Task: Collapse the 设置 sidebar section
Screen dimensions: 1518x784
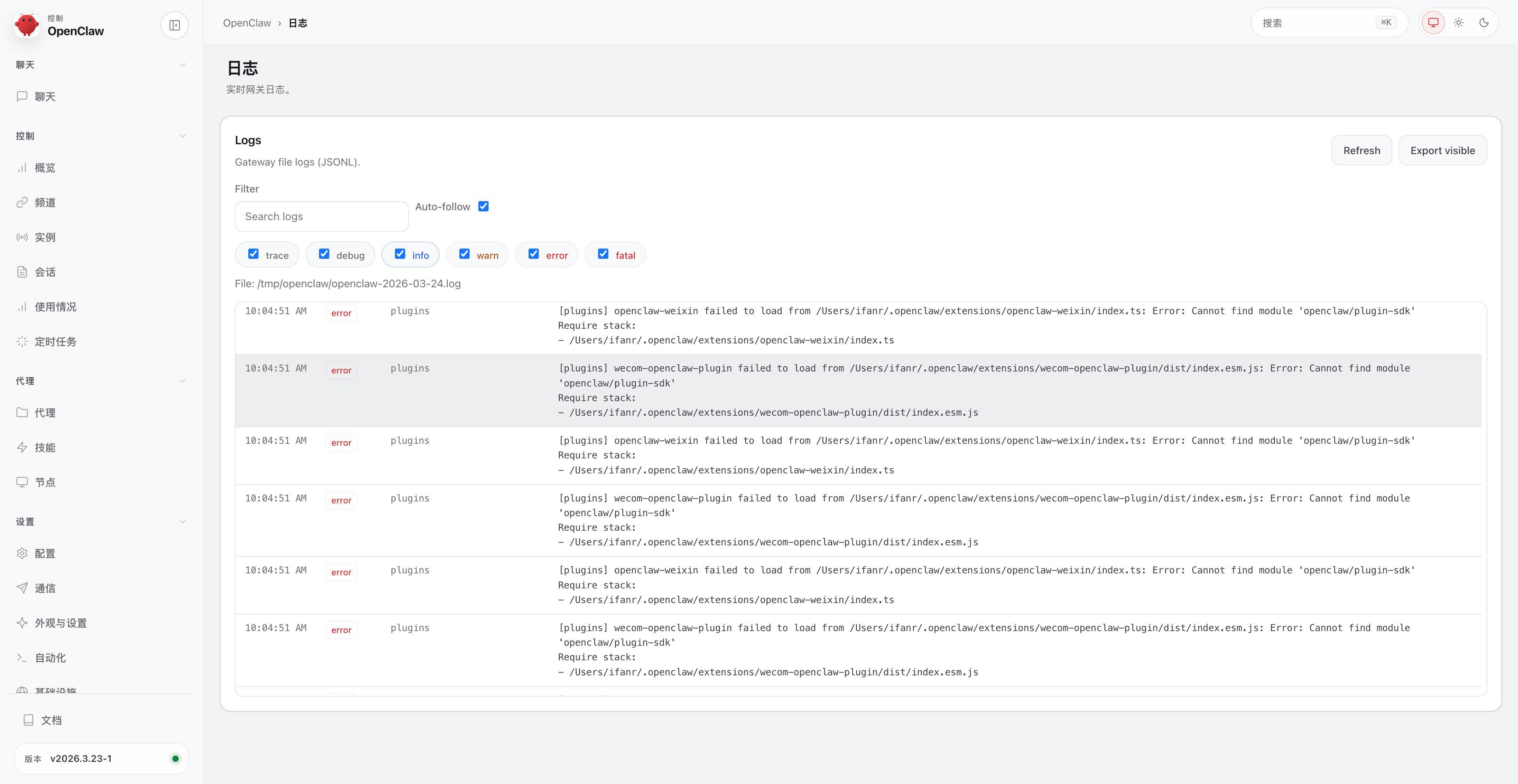Action: pos(182,522)
